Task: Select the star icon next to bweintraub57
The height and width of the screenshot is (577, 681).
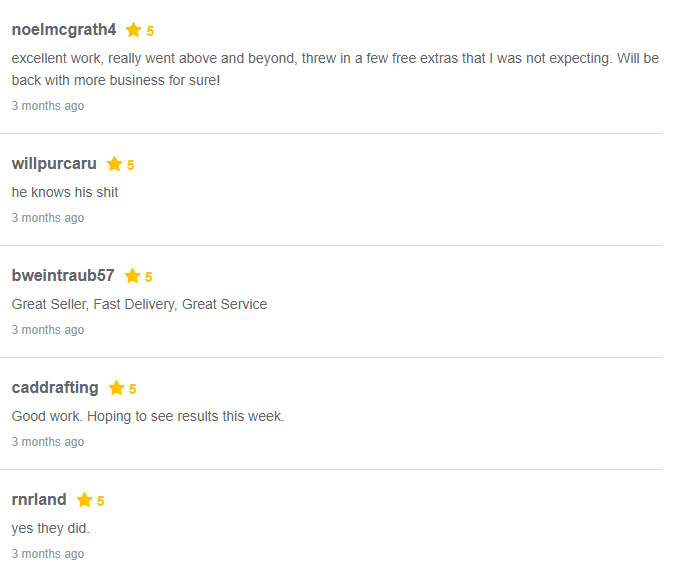Action: pos(132,276)
